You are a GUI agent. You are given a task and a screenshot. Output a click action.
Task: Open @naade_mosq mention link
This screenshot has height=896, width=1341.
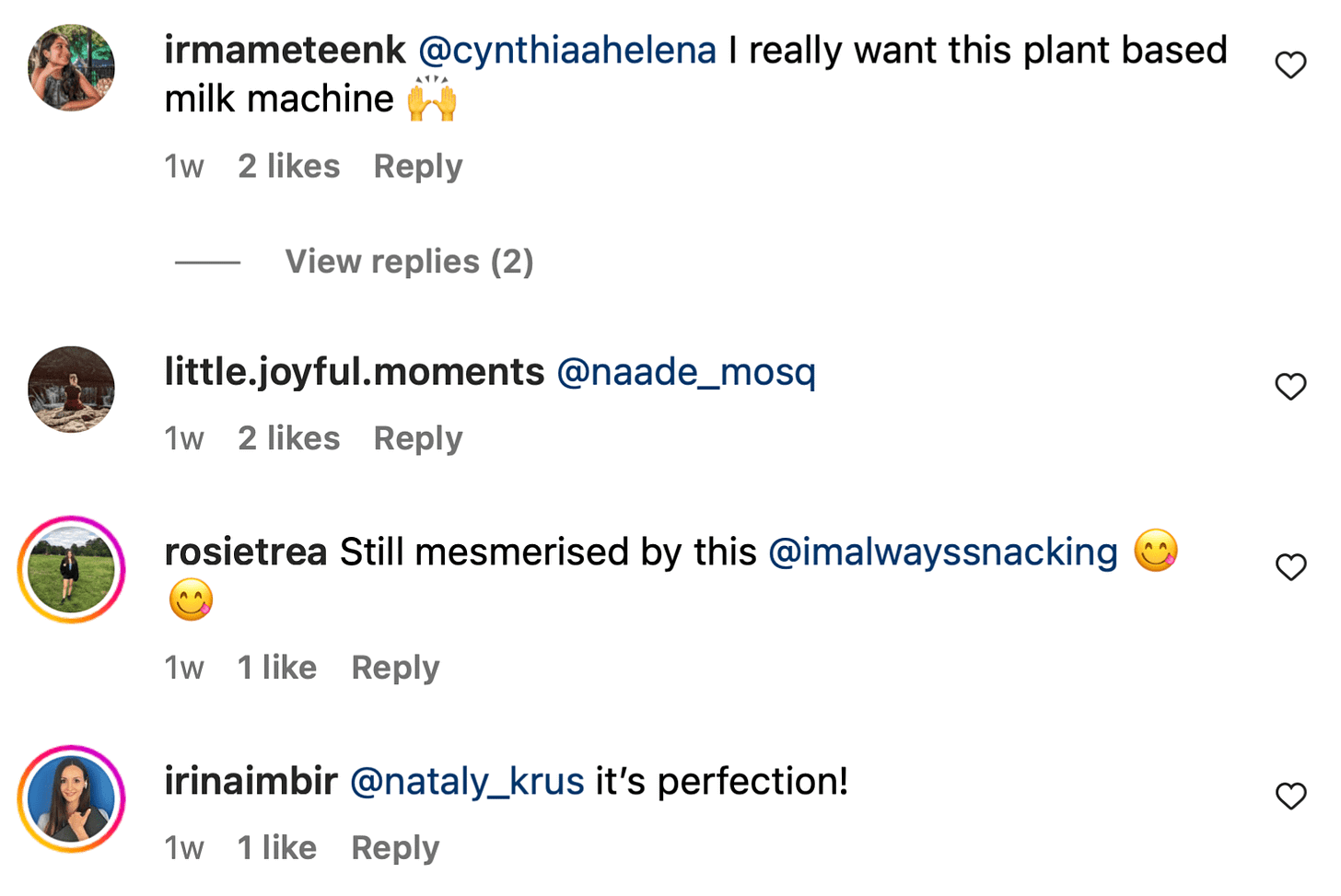686,372
